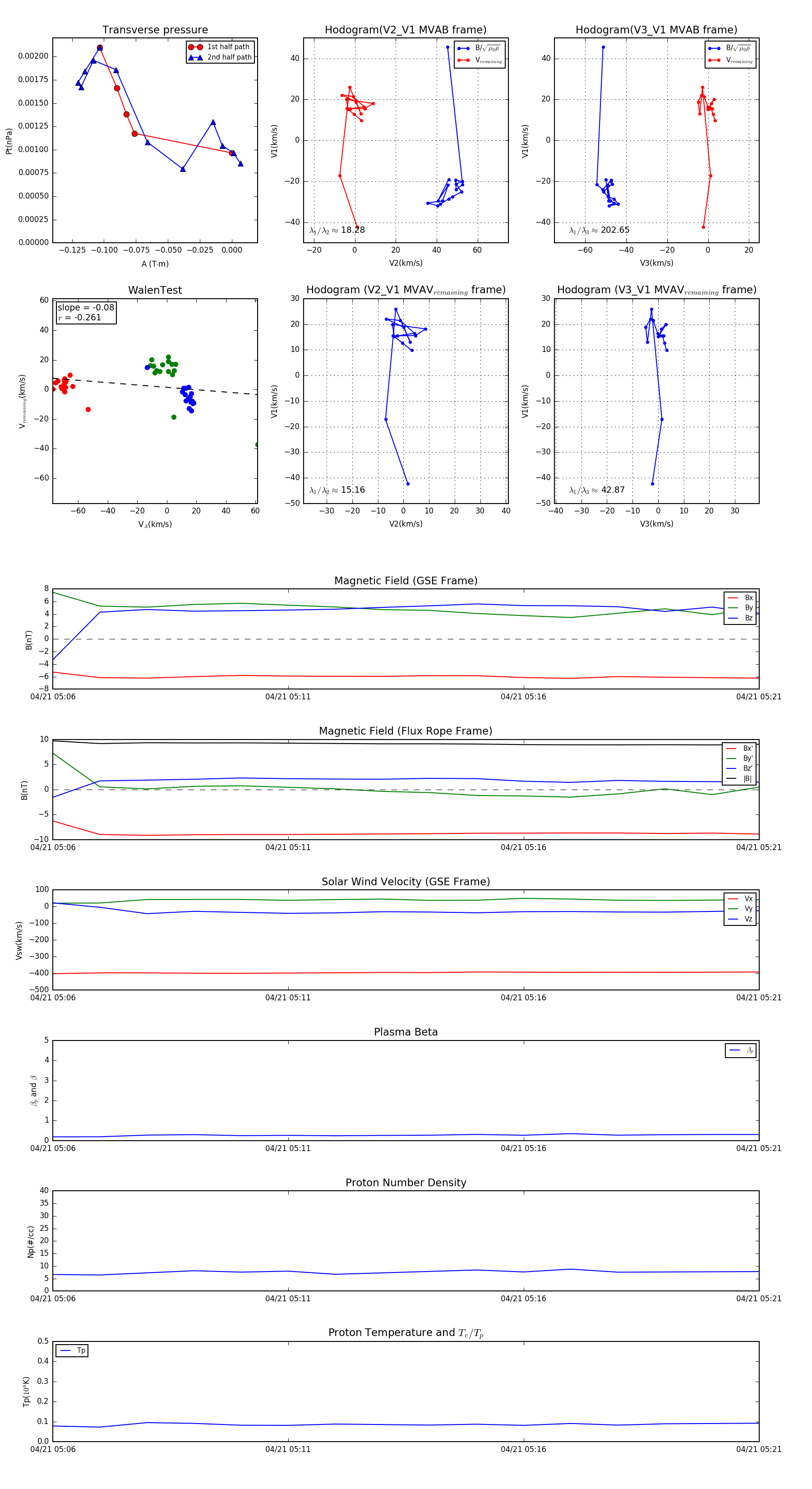Select the 'Bz' legend entry in GSE field plot
Viewport: 812px width, 1489px height.
(740, 618)
